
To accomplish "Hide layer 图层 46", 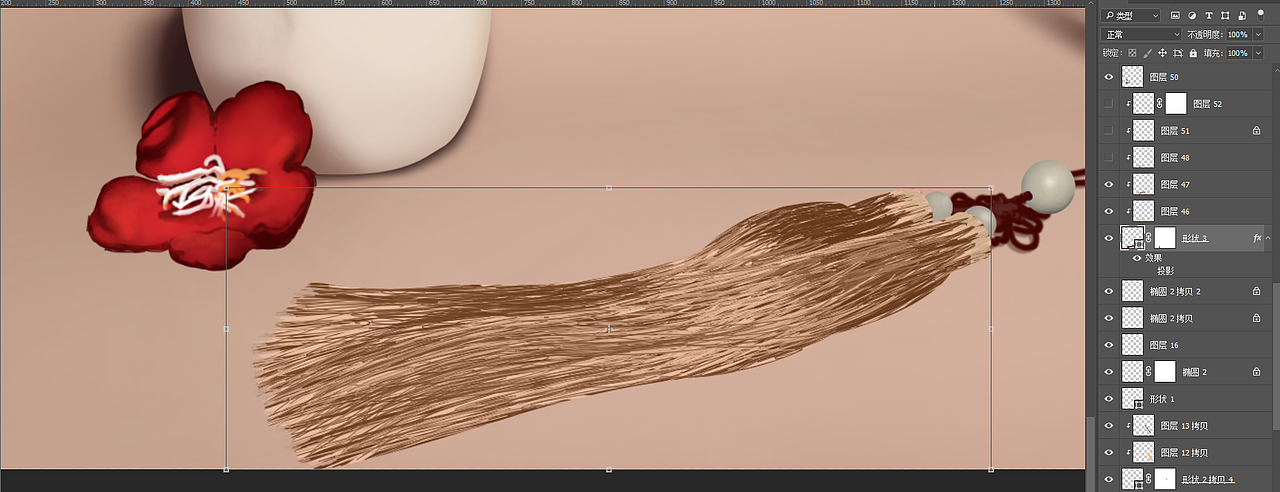I will [1108, 211].
